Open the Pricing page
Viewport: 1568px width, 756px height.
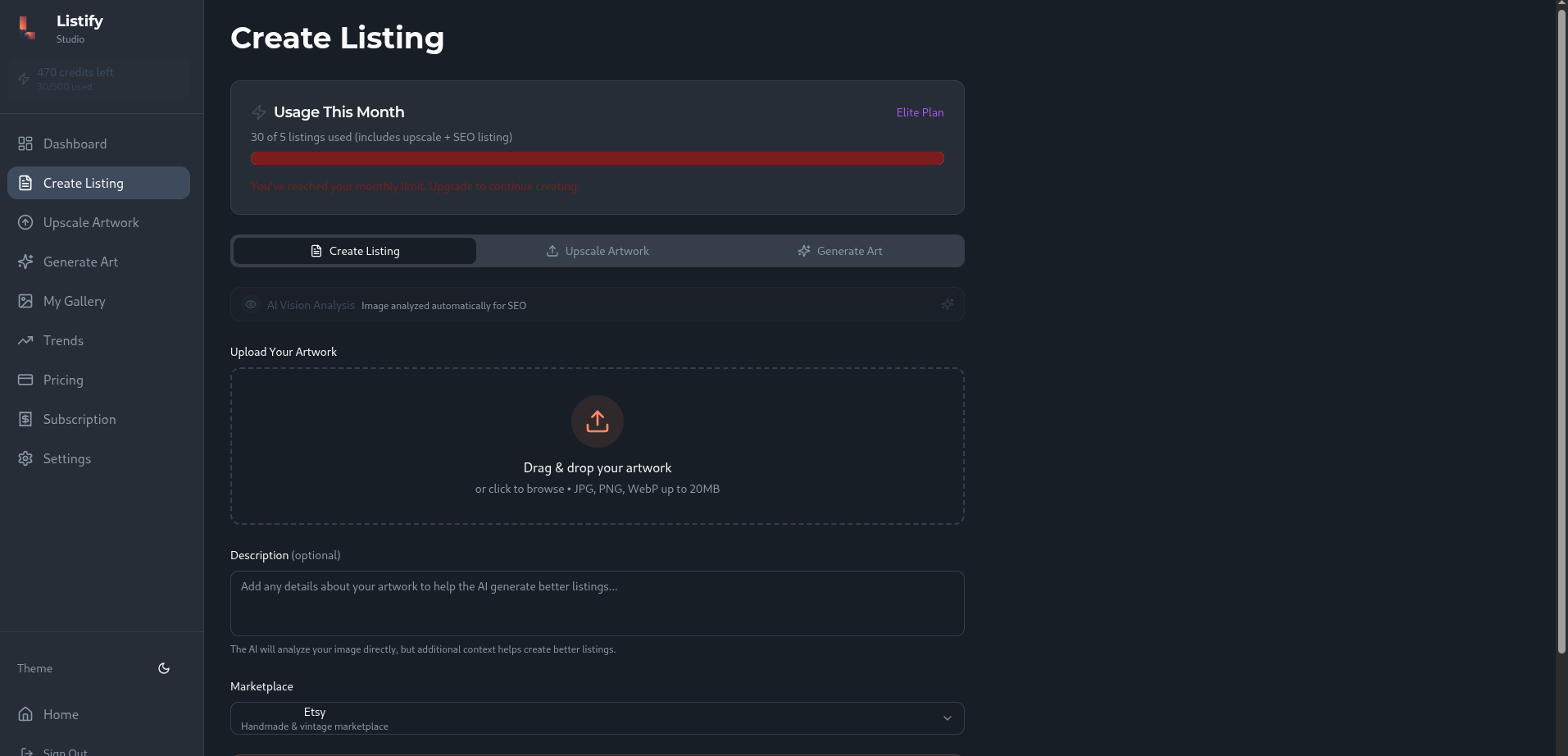(x=62, y=380)
